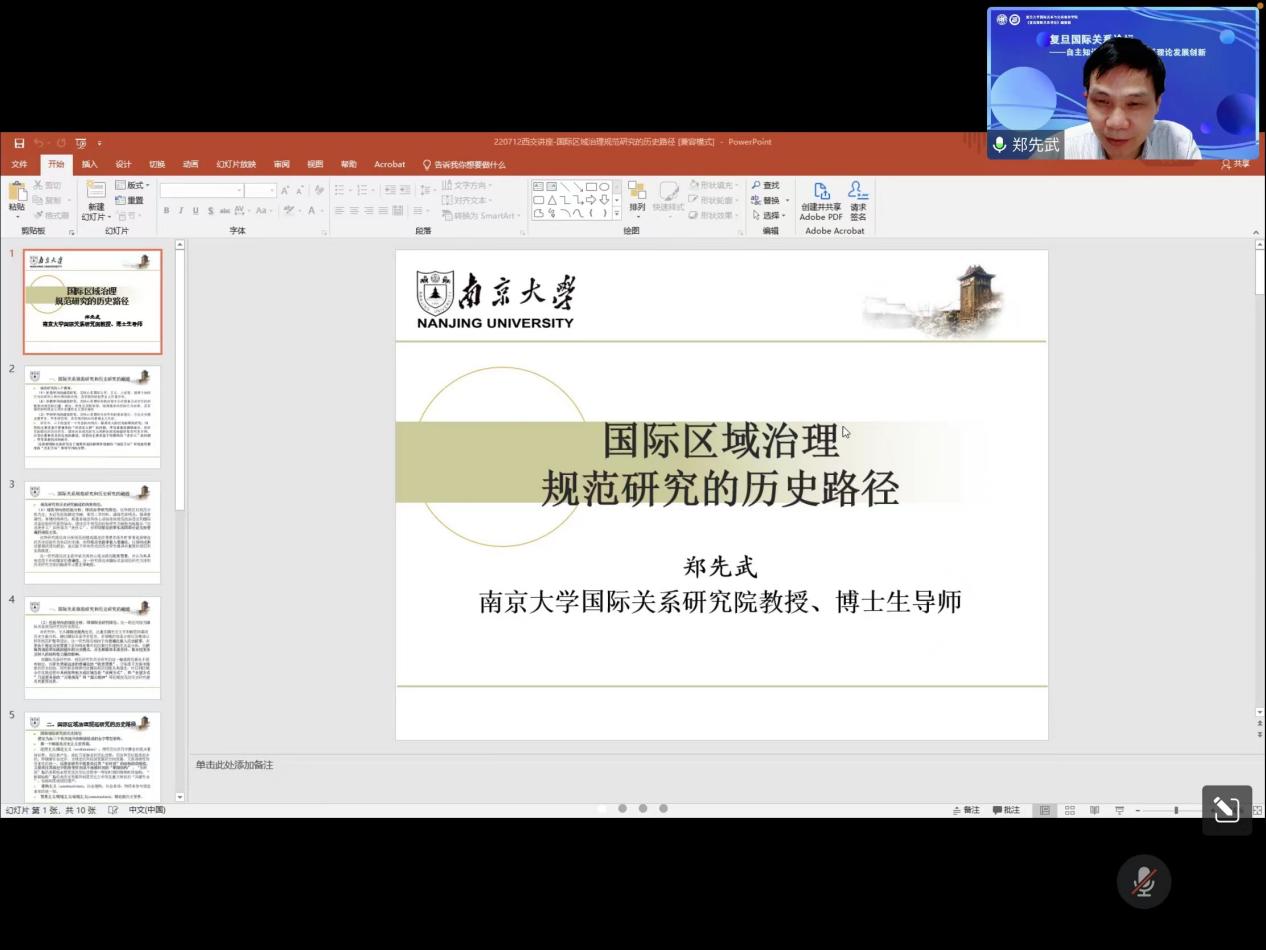
Task: Click 重置 to reset the slide
Action: pyautogui.click(x=130, y=200)
